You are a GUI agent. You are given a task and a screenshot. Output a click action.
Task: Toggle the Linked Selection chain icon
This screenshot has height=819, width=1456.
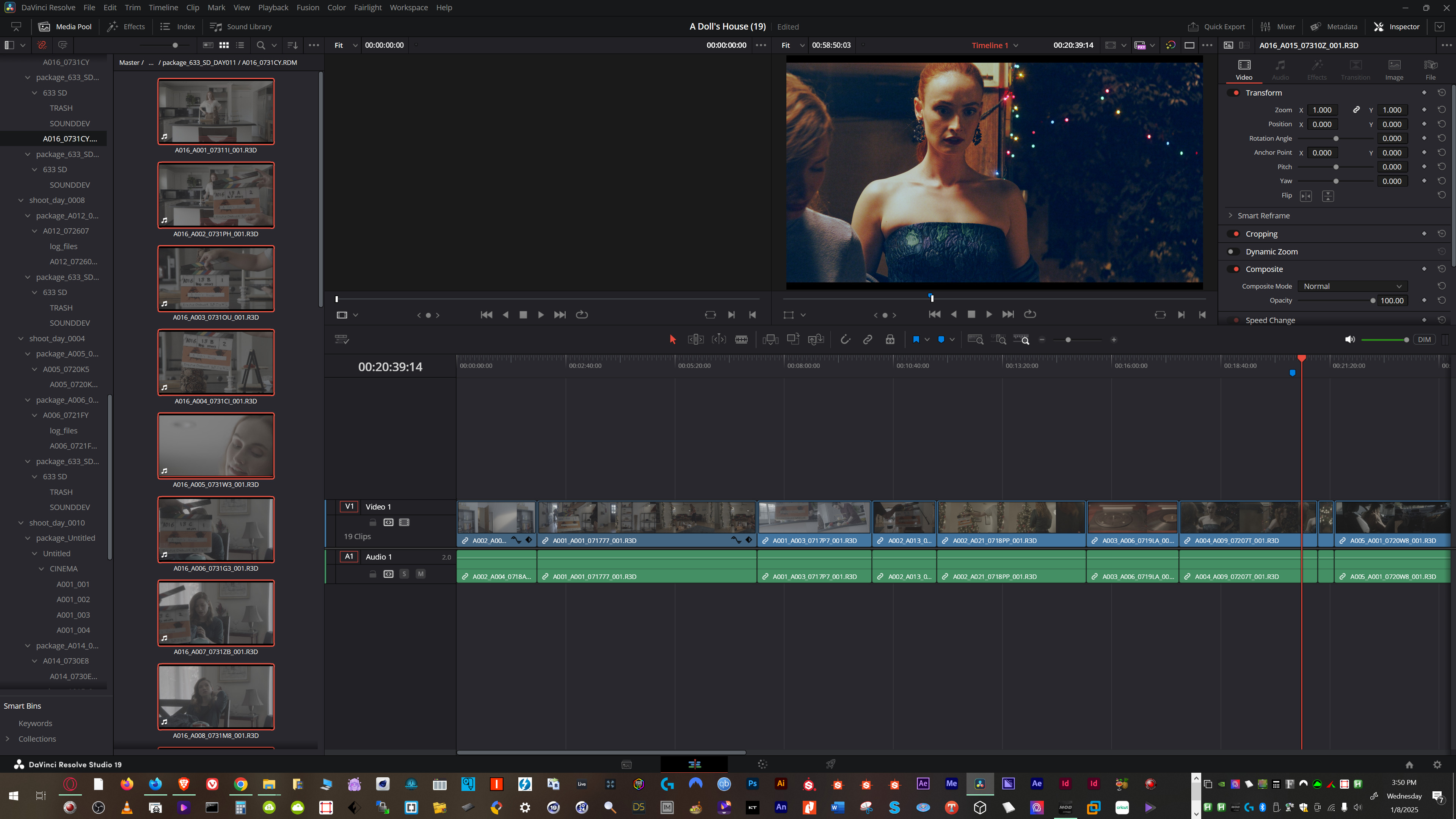tap(868, 340)
